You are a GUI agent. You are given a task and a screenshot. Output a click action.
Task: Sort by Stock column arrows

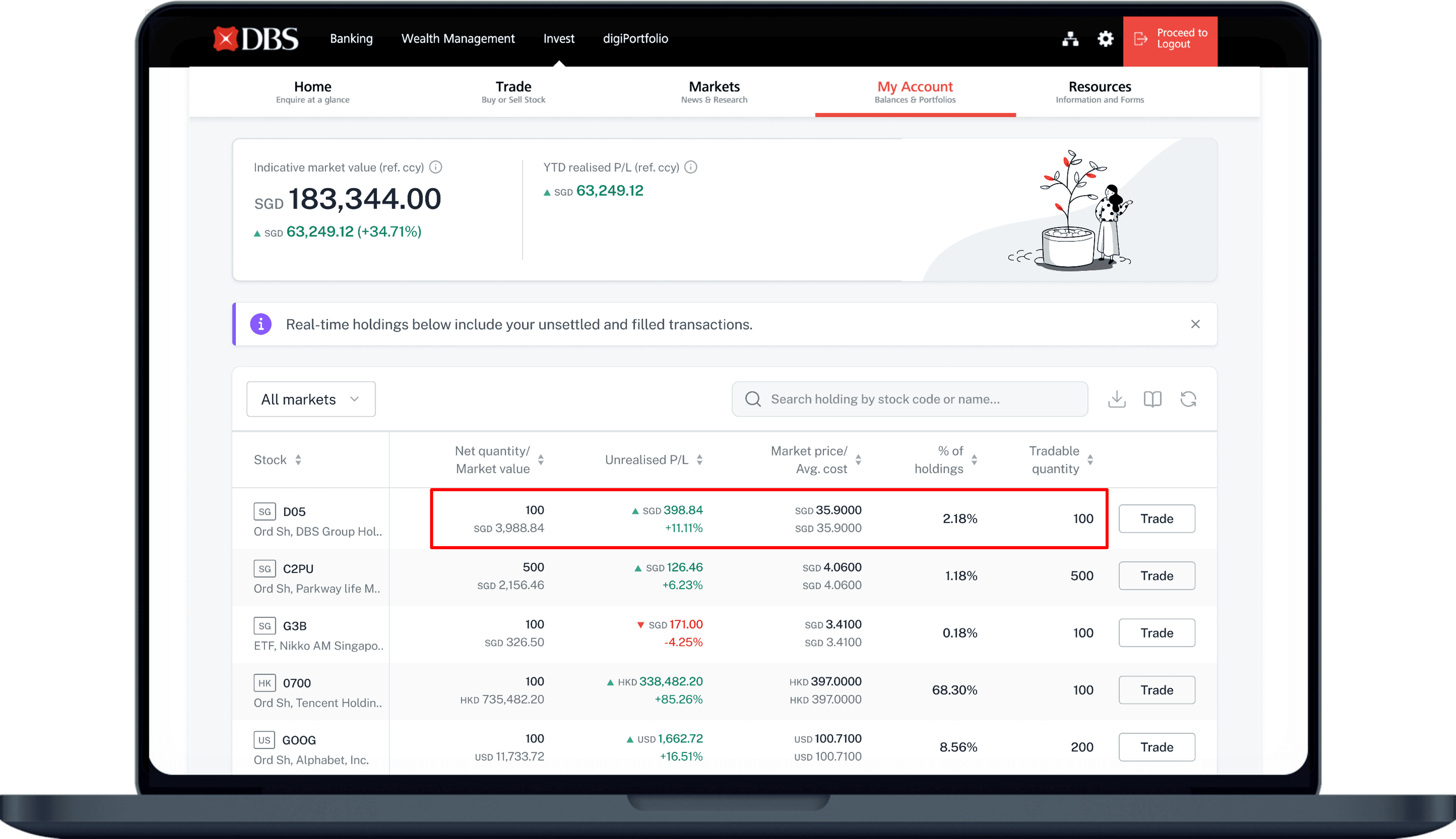tap(298, 460)
